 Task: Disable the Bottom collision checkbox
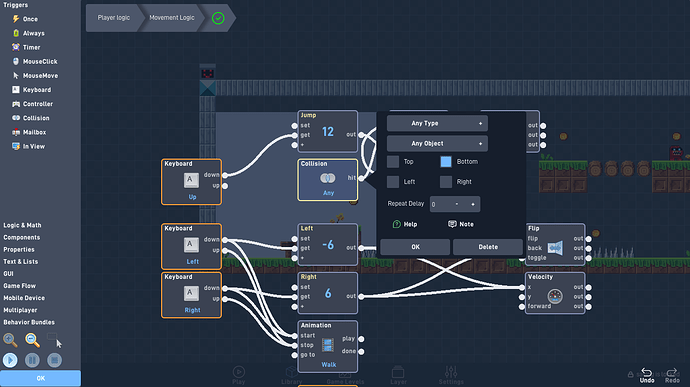pos(446,162)
